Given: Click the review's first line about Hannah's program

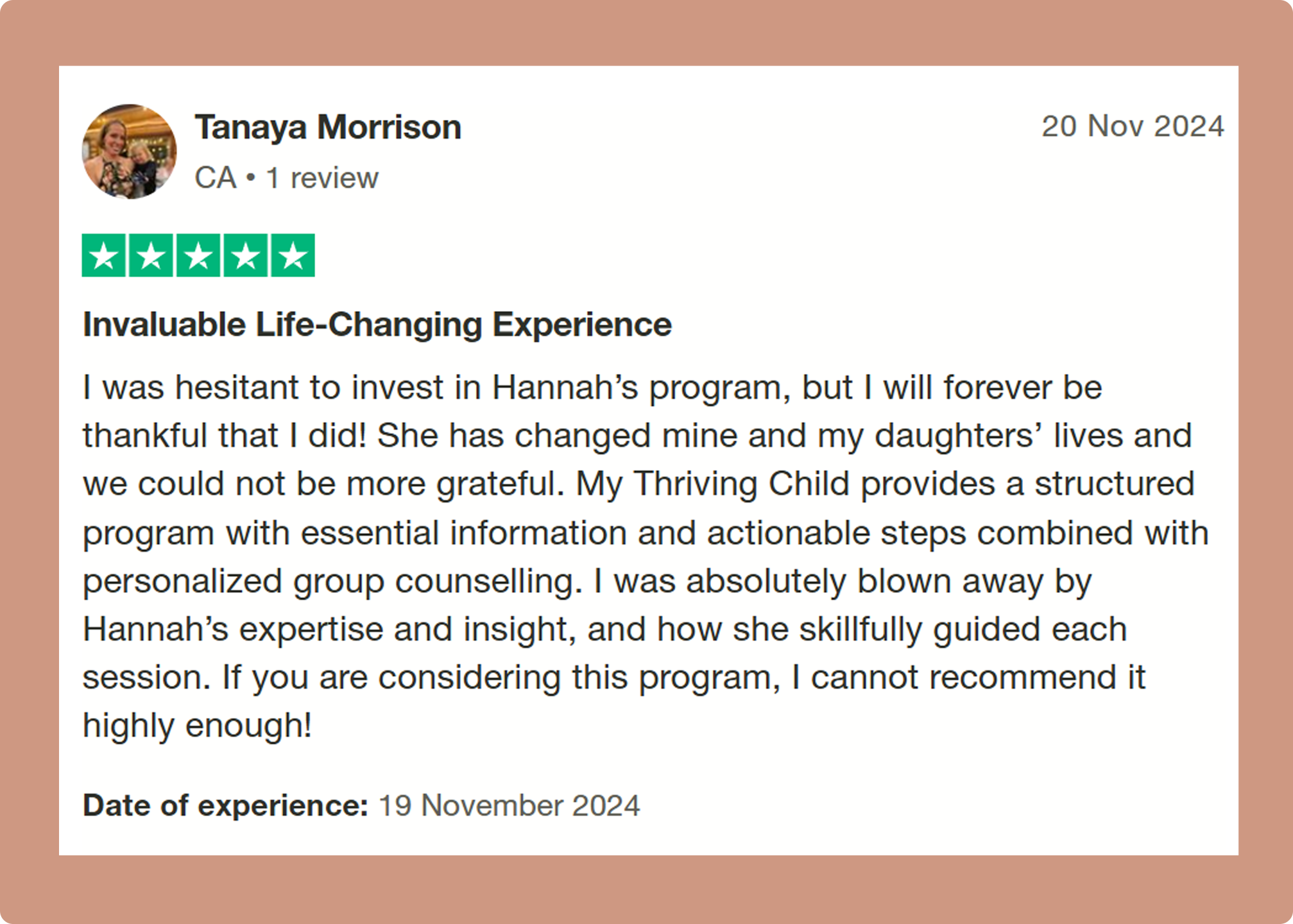Looking at the screenshot, I should (x=592, y=388).
